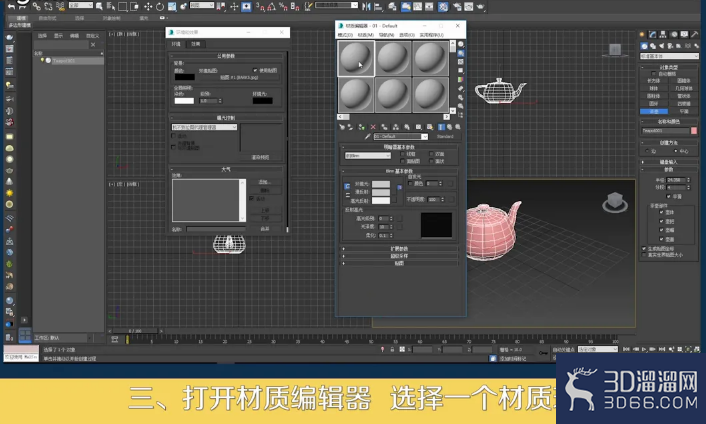The height and width of the screenshot is (424, 706).
Task: Click 渲染预览 button in exposure control
Action: 260,157
